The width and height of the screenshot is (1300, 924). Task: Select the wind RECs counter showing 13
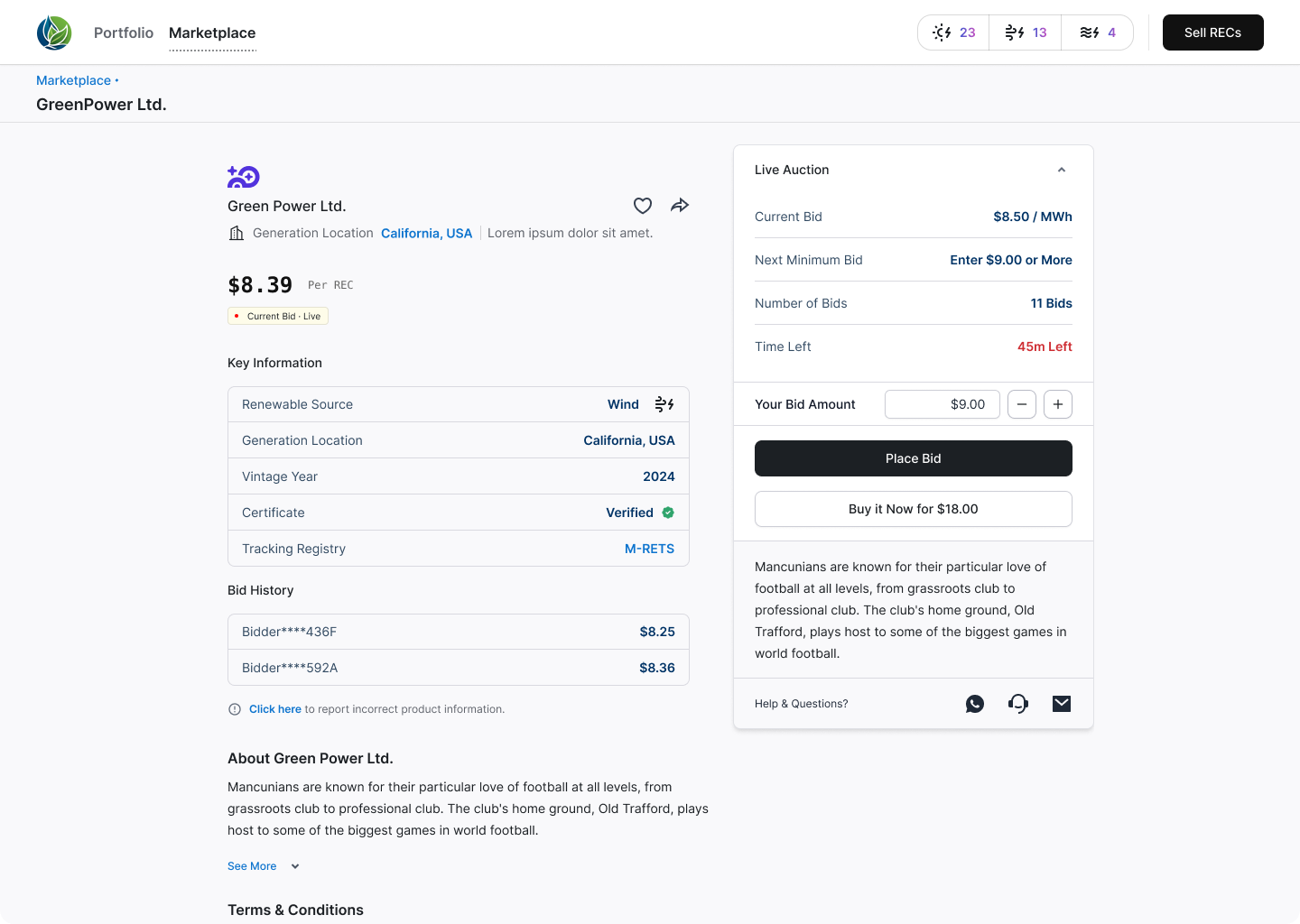[x=1026, y=32]
